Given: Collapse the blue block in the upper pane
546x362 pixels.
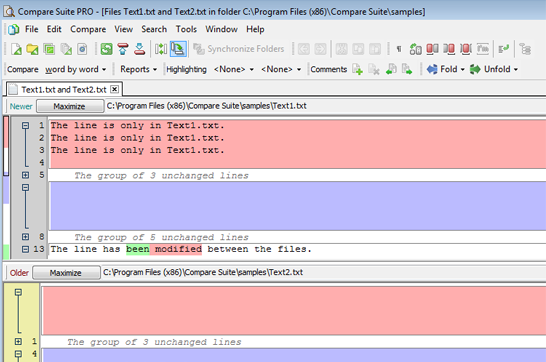Looking at the screenshot, I should (25, 187).
